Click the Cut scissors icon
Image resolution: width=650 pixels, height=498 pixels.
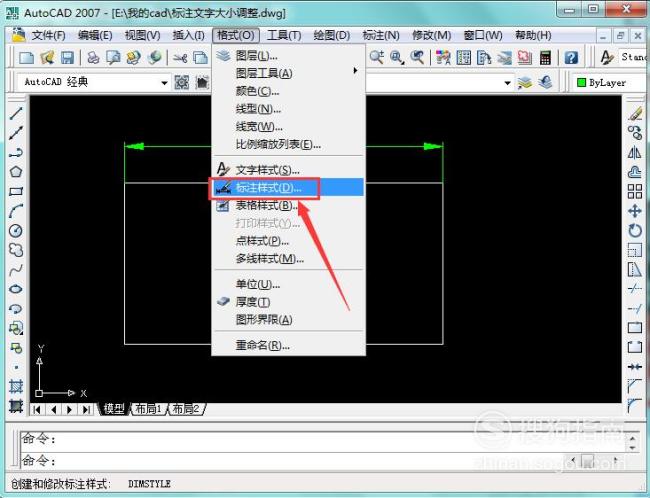click(180, 58)
